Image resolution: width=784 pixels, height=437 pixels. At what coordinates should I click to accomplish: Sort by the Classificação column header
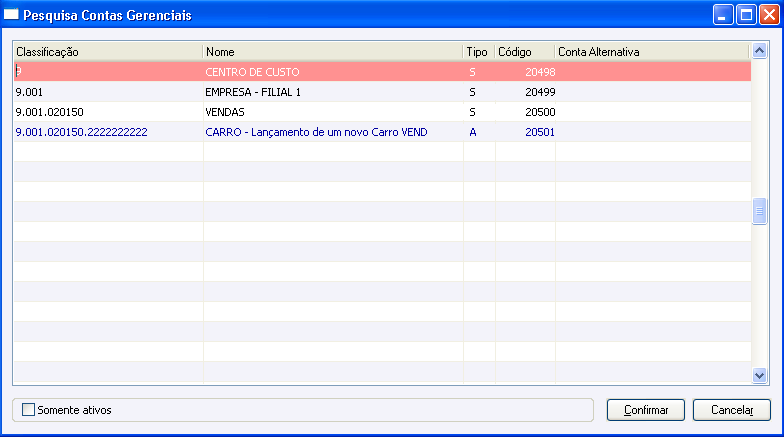pyautogui.click(x=108, y=52)
